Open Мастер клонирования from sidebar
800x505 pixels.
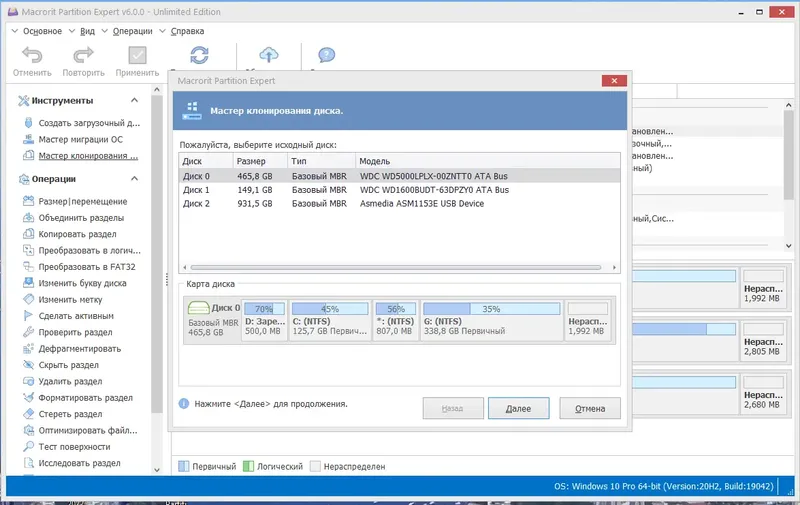[x=88, y=156]
